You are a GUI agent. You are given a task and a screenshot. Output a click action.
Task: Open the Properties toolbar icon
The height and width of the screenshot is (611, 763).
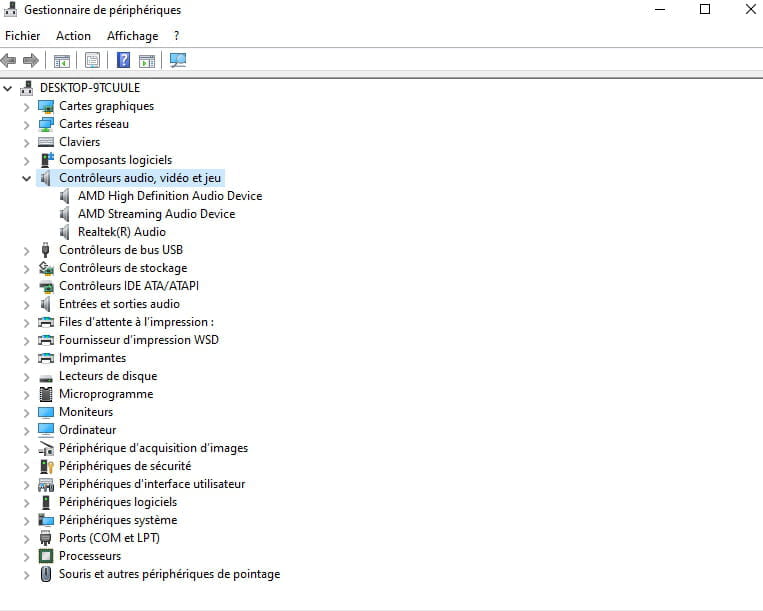tap(92, 60)
